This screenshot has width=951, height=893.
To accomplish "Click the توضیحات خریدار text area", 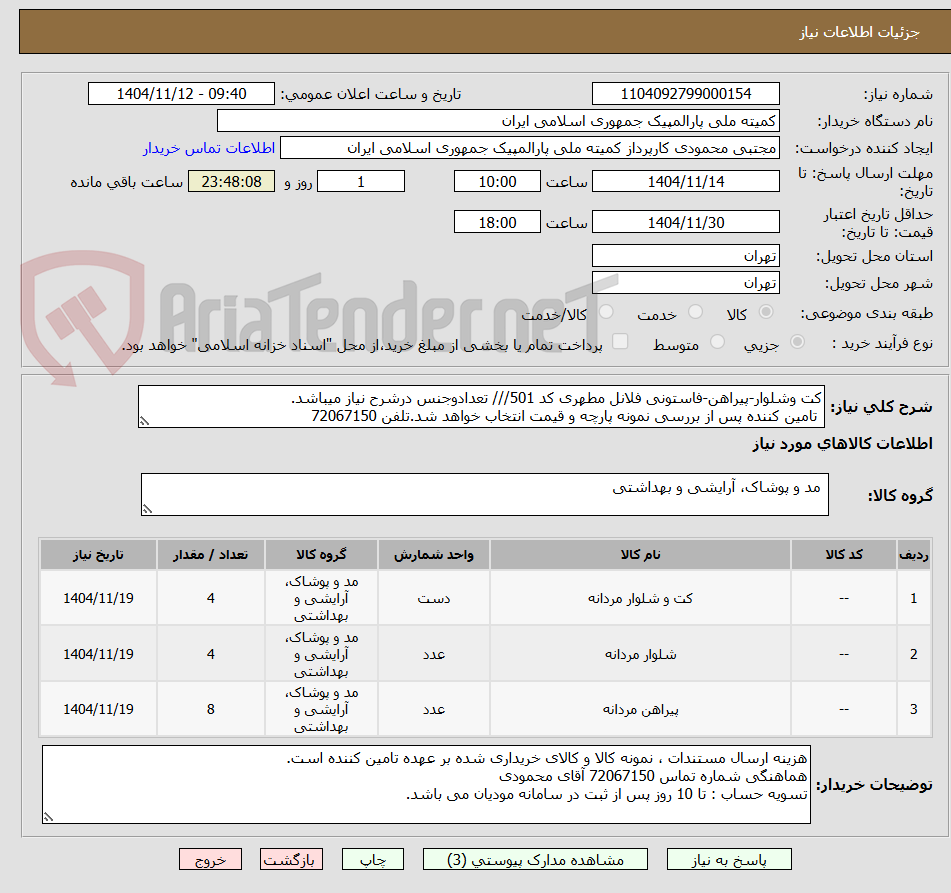I will [x=426, y=784].
